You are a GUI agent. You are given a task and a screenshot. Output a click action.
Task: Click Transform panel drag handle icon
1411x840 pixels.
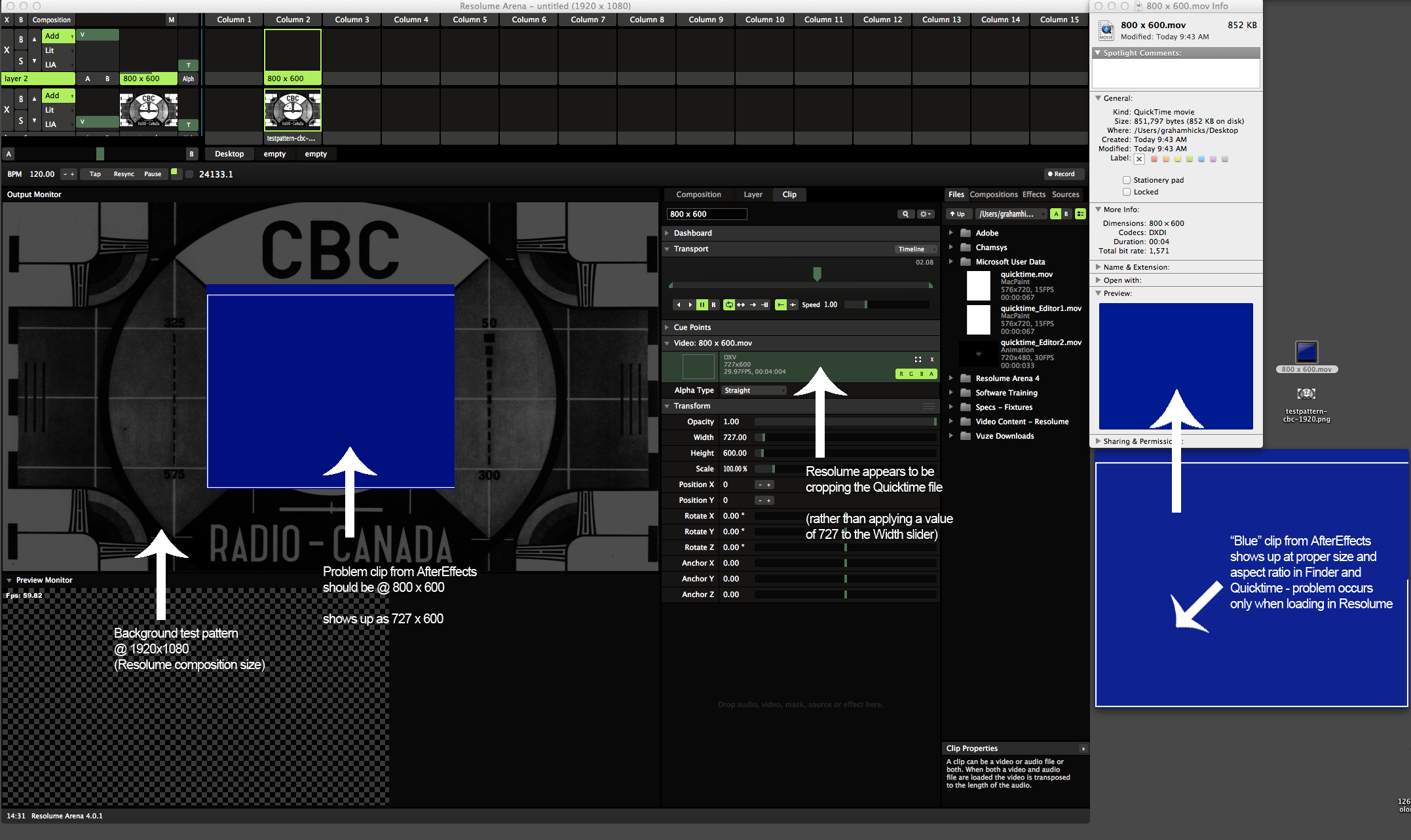tap(929, 407)
